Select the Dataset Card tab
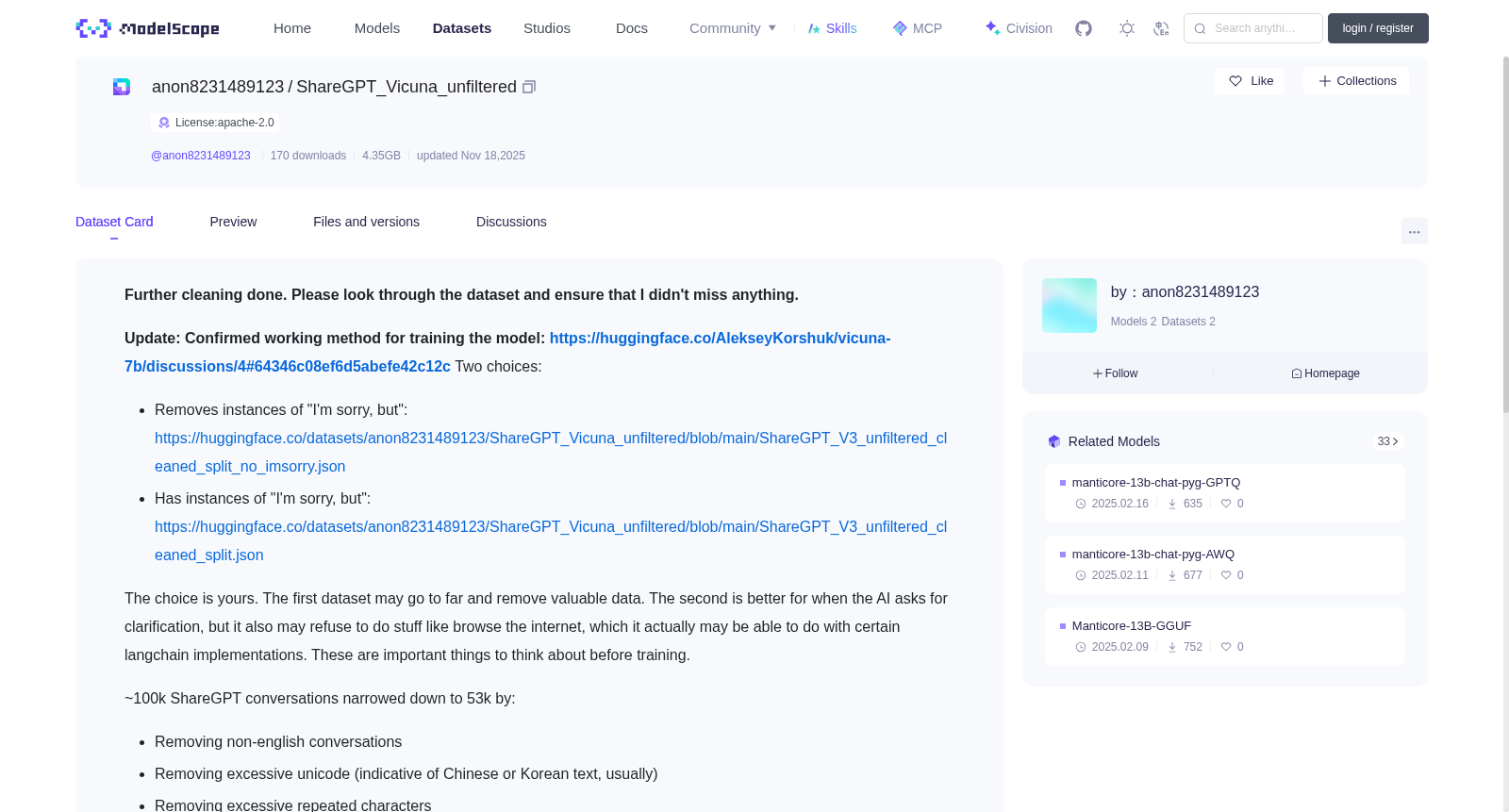The image size is (1509, 812). pyautogui.click(x=114, y=222)
